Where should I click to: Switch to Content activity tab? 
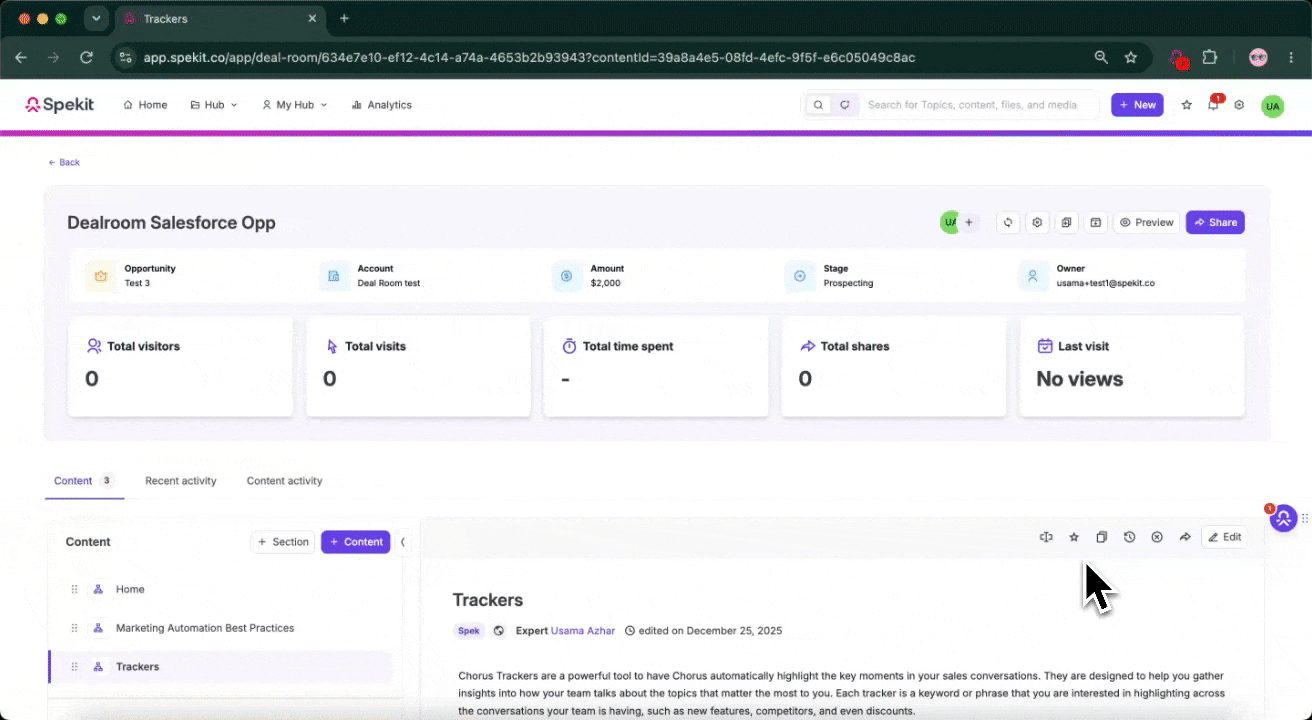tap(285, 481)
